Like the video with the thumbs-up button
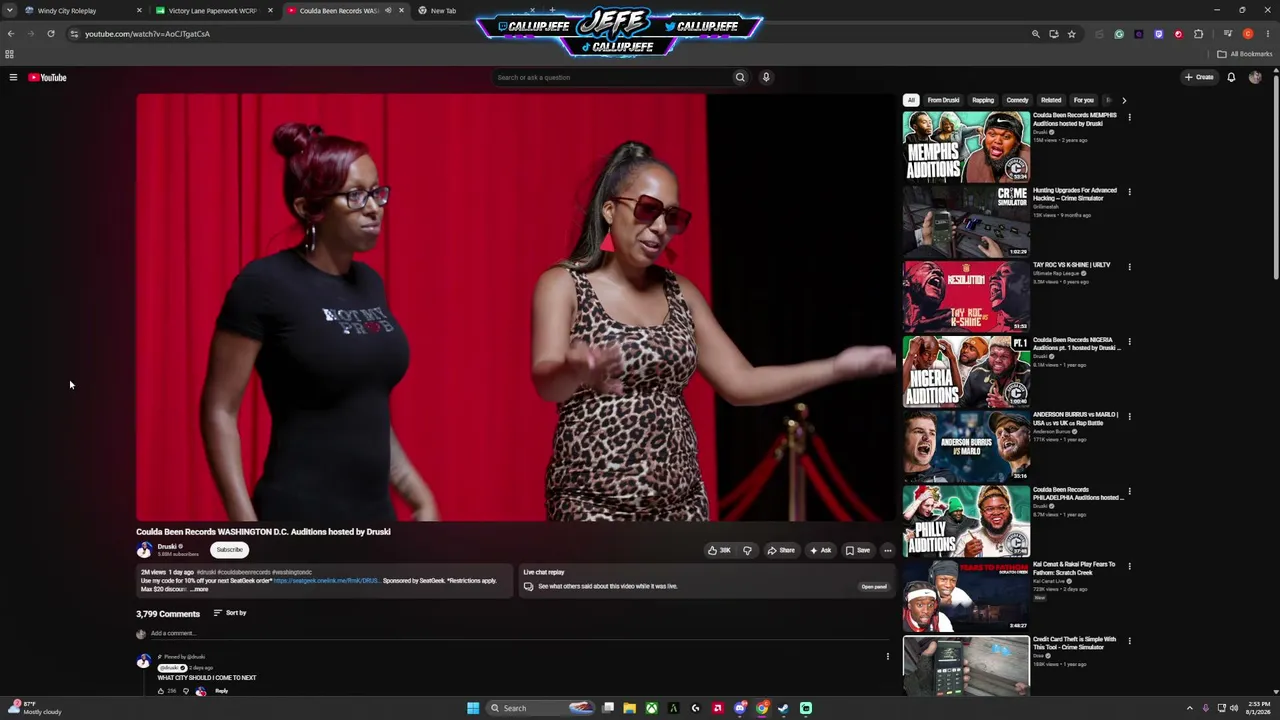The width and height of the screenshot is (1280, 720). (x=720, y=550)
